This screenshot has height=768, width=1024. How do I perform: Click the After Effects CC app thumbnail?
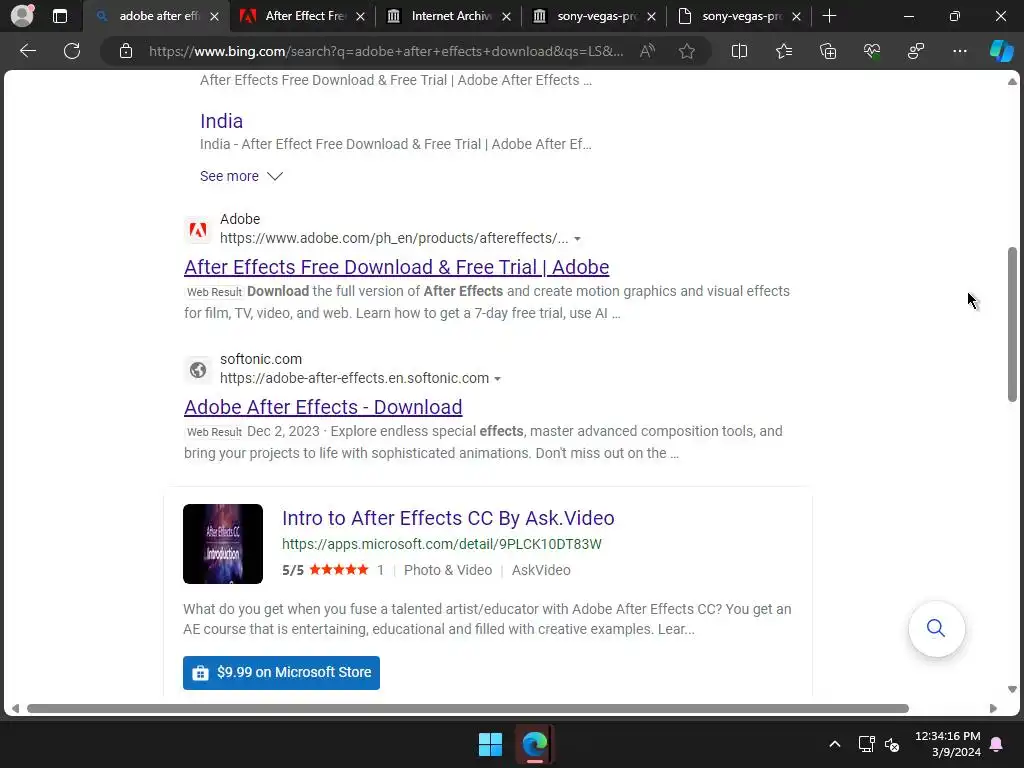[x=223, y=544]
